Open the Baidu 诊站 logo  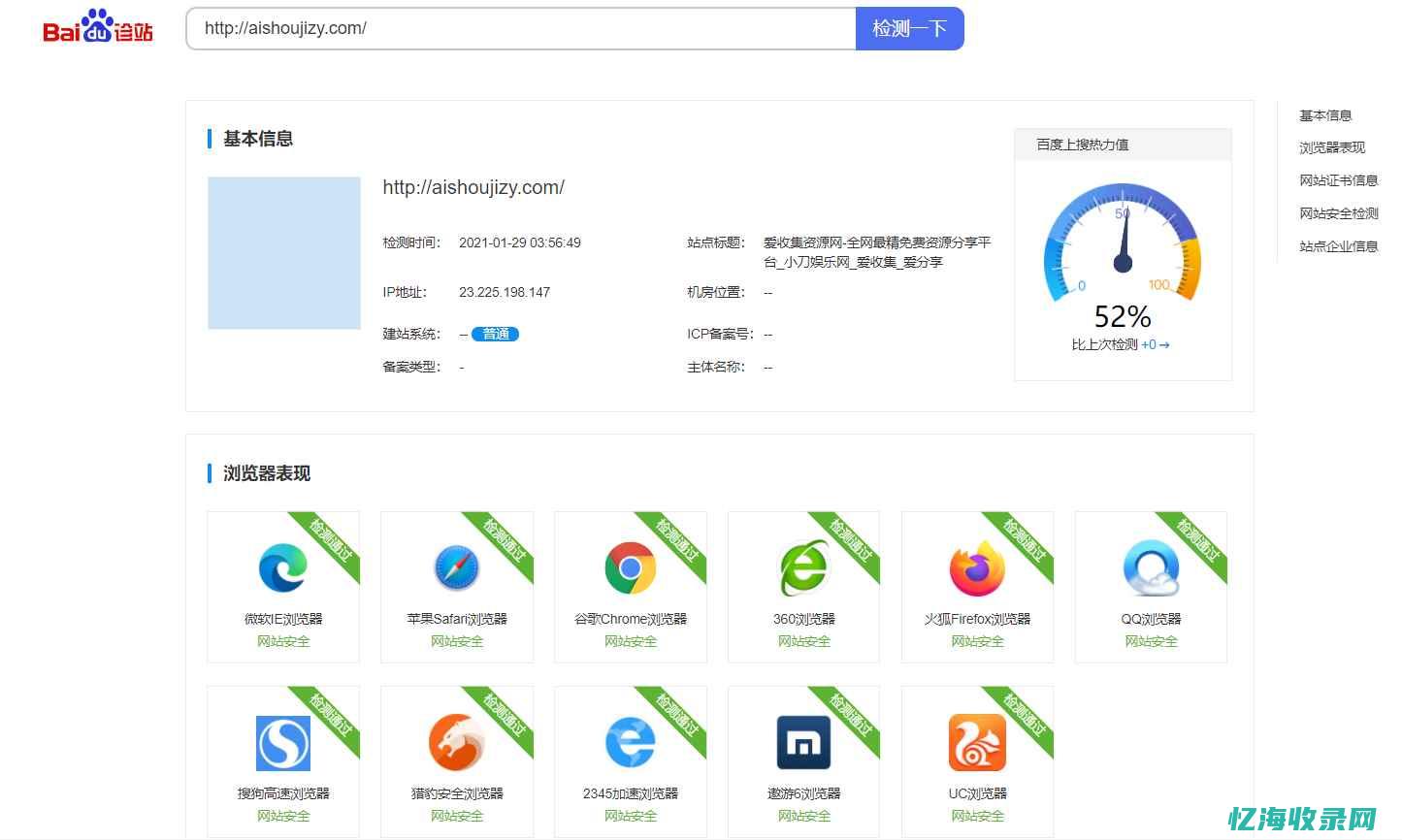(98, 27)
